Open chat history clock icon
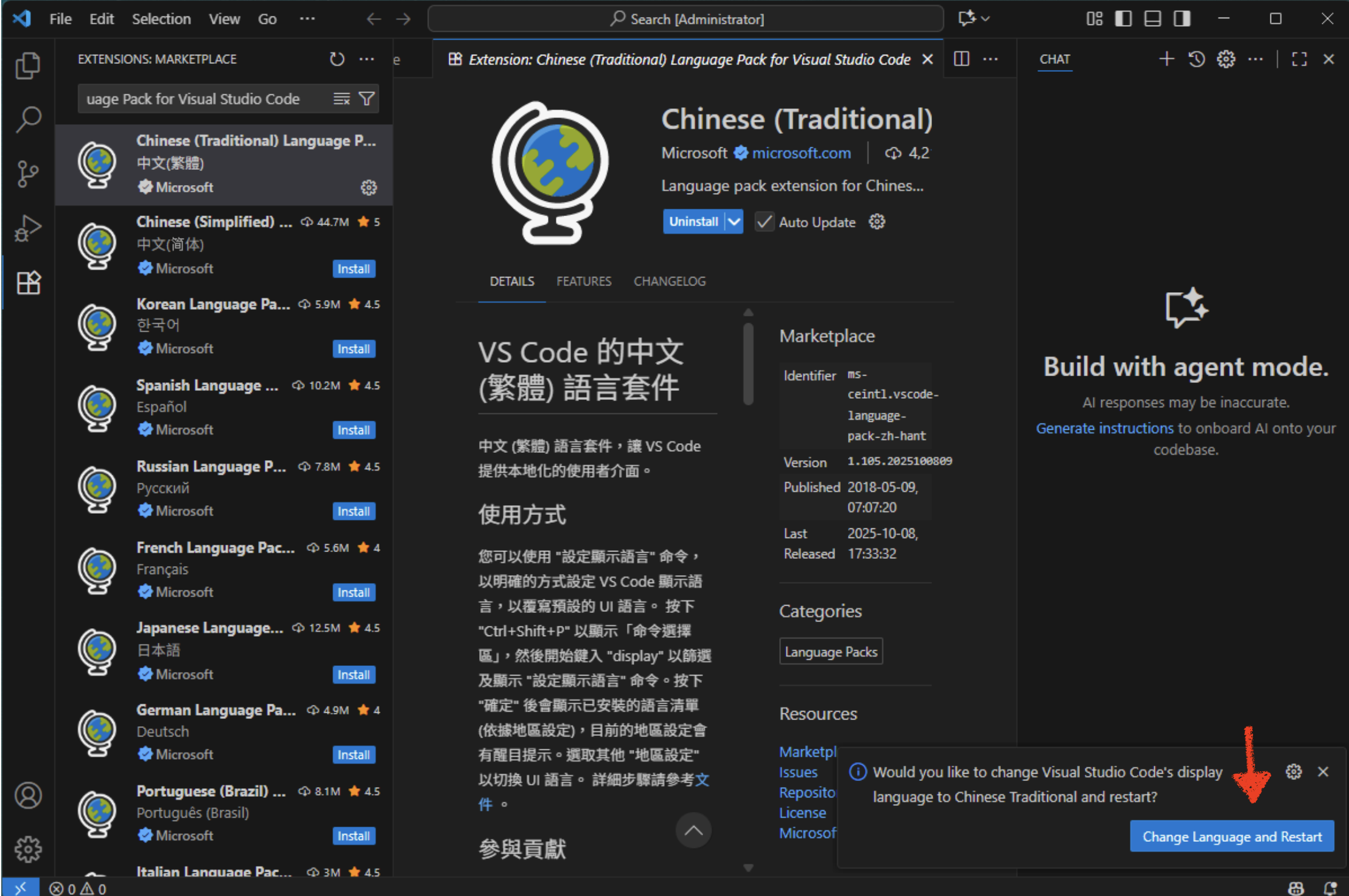1349x896 pixels. click(1196, 59)
